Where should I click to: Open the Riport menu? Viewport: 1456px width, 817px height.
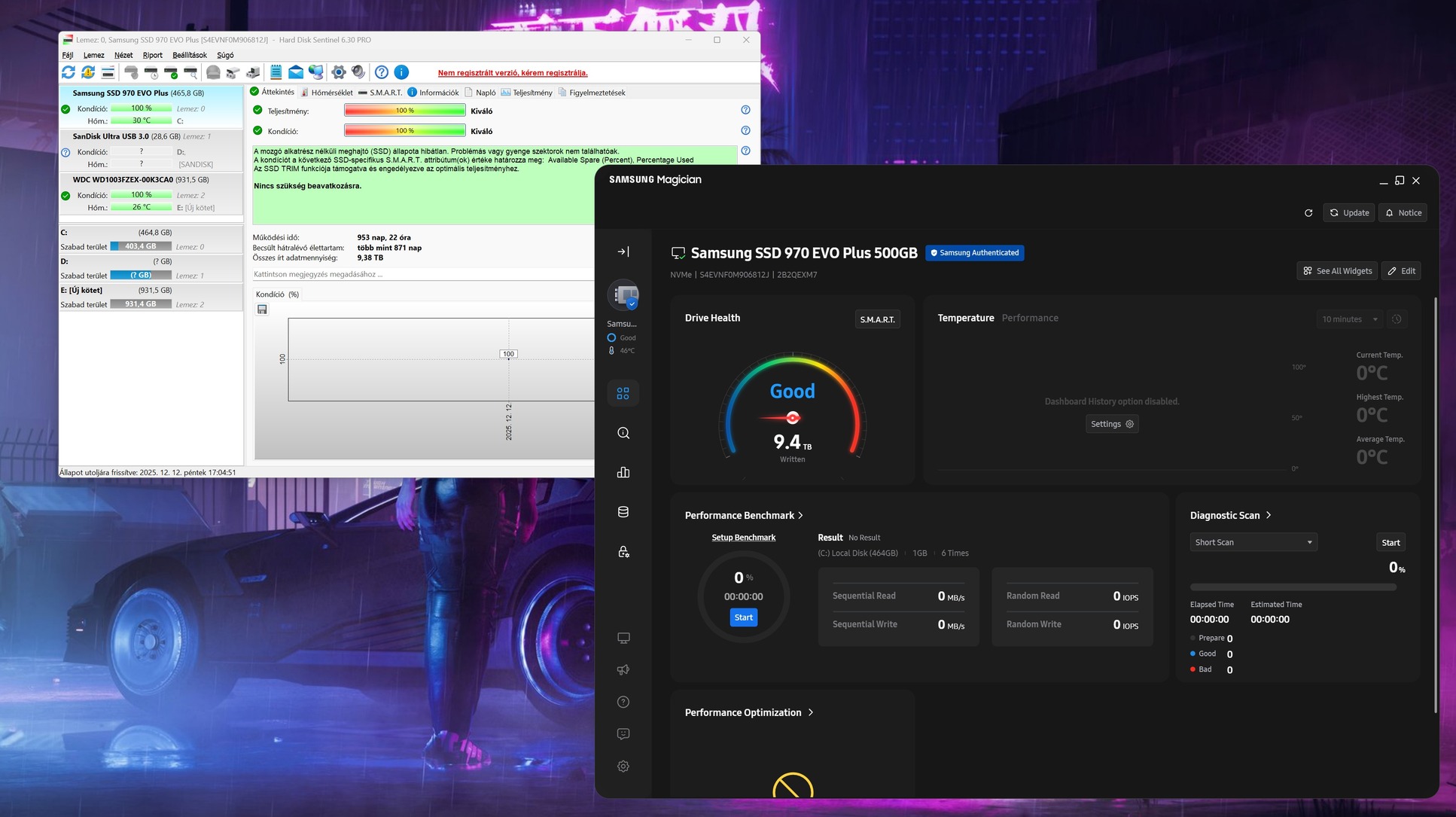152,55
